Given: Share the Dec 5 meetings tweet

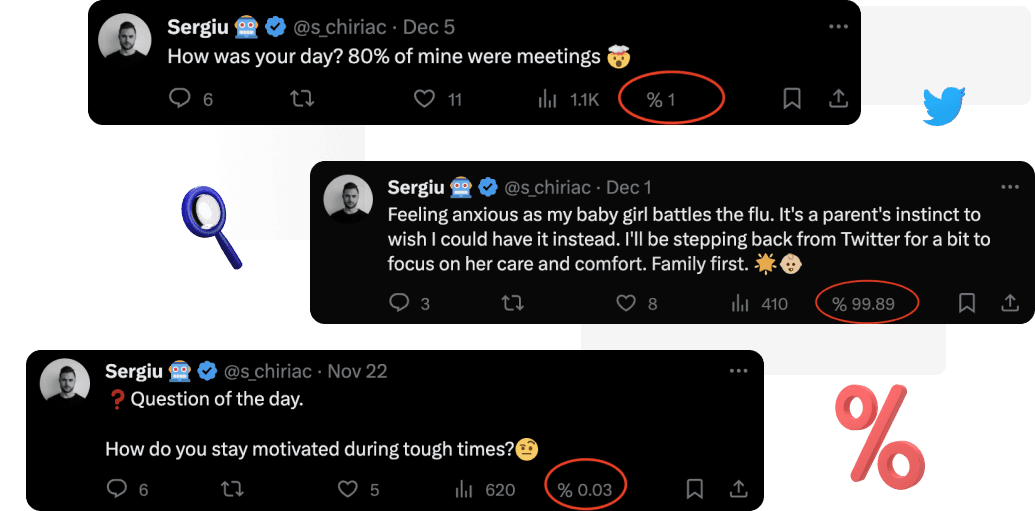Looking at the screenshot, I should pyautogui.click(x=839, y=98).
